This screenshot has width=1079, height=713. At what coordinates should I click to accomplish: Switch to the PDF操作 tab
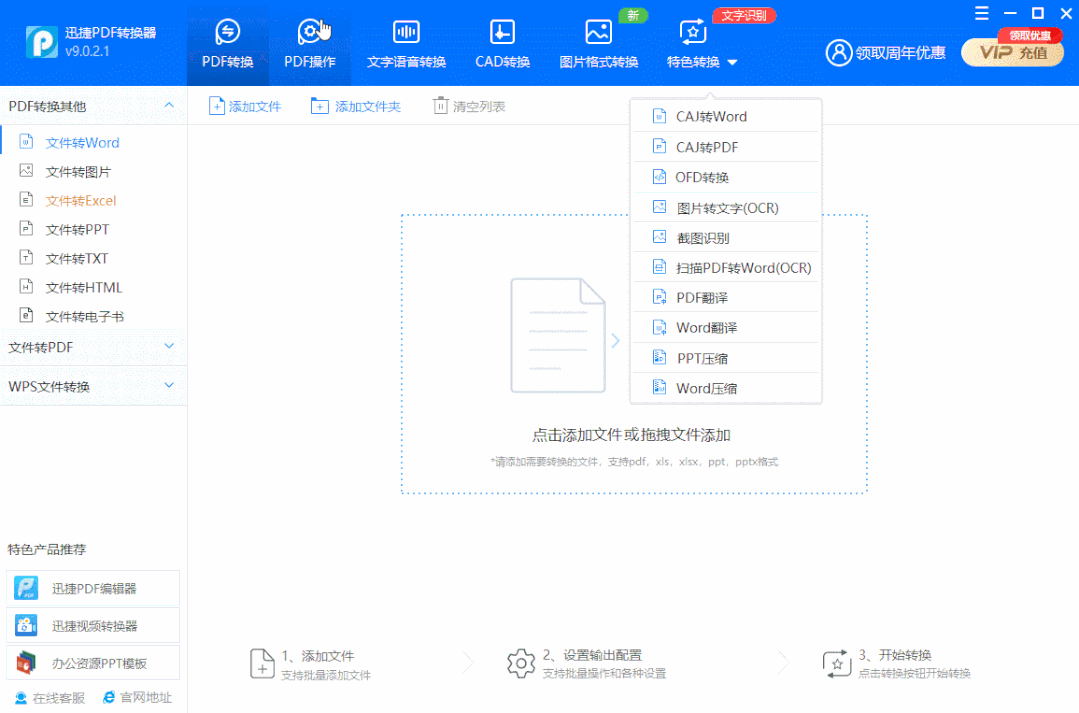click(310, 44)
